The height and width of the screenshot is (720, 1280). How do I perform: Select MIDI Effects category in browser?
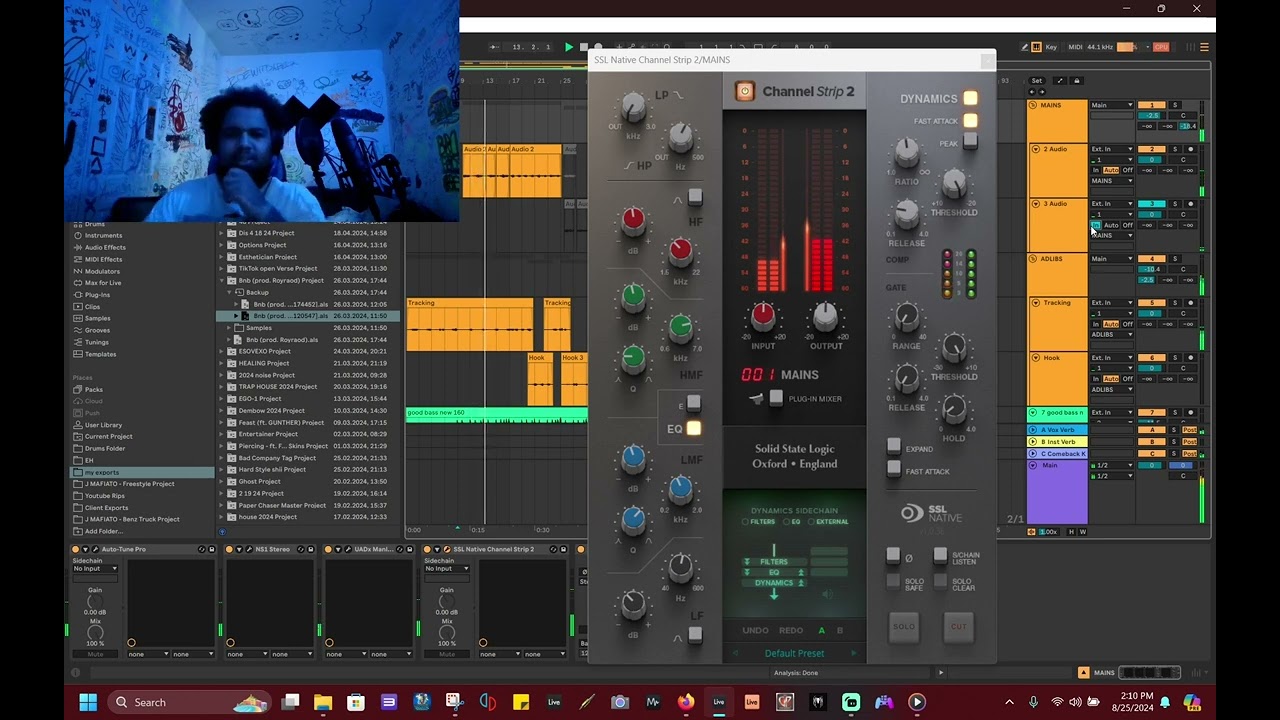click(103, 259)
